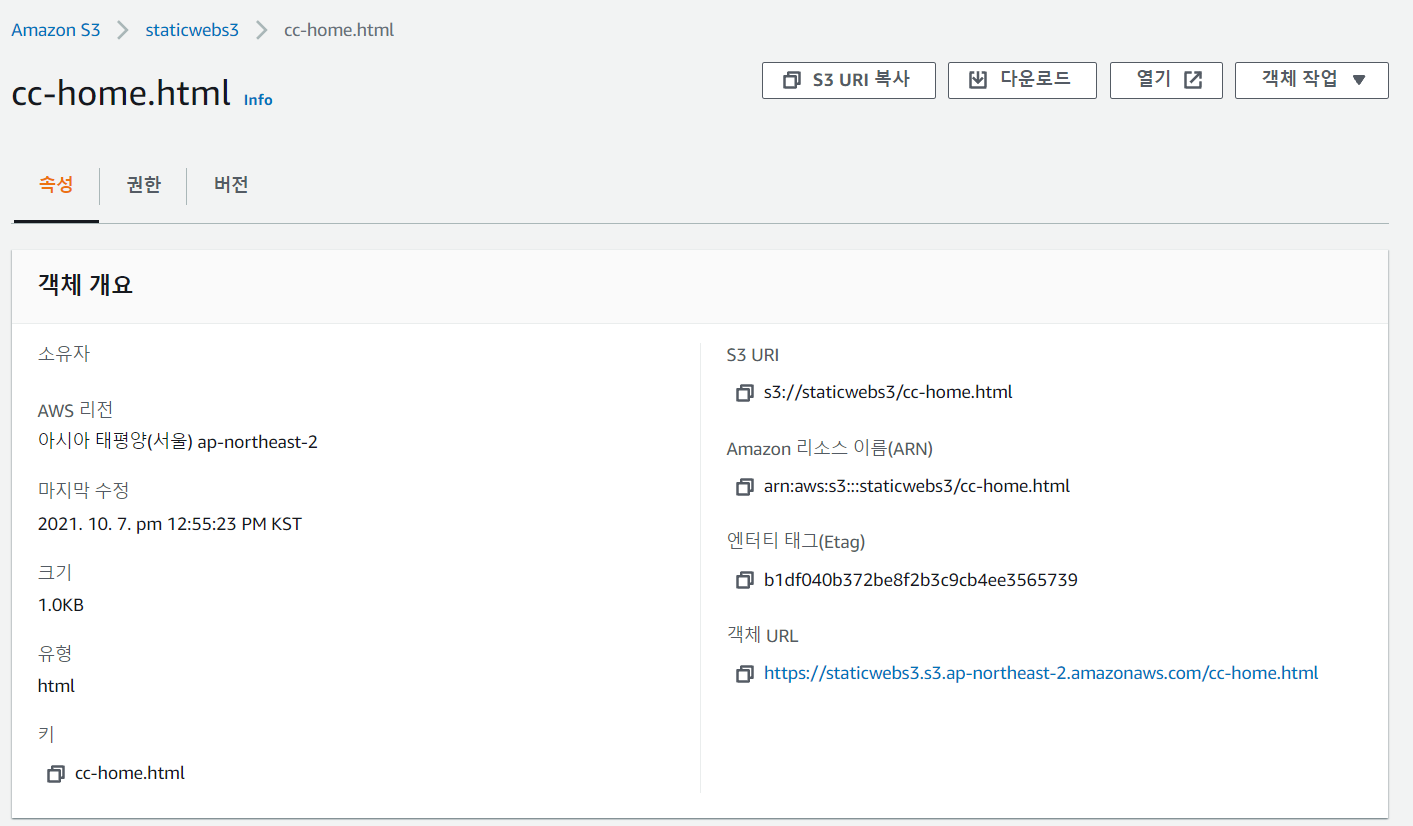Go to Amazon S3 breadcrumb
1413x826 pixels.
click(x=56, y=30)
